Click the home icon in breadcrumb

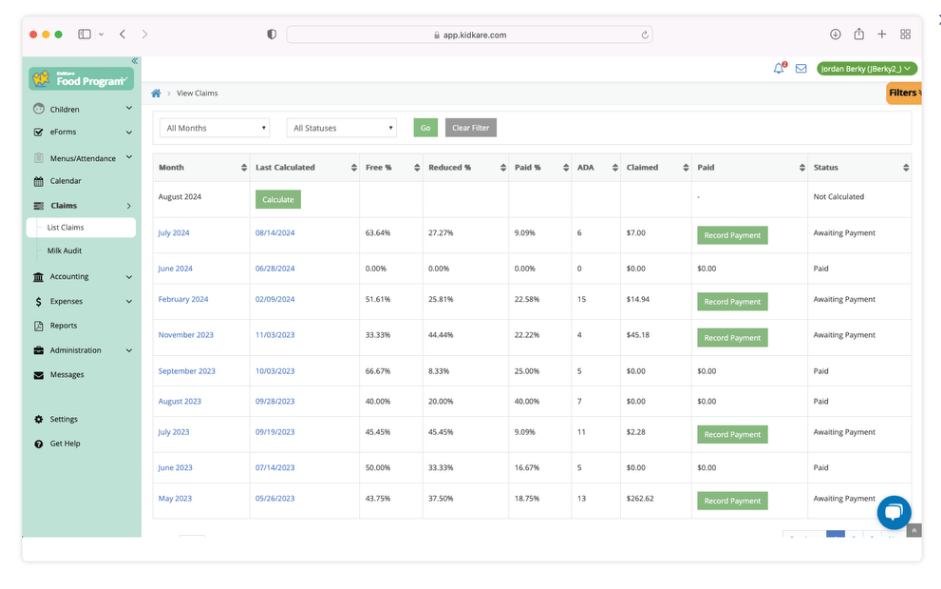(x=156, y=93)
